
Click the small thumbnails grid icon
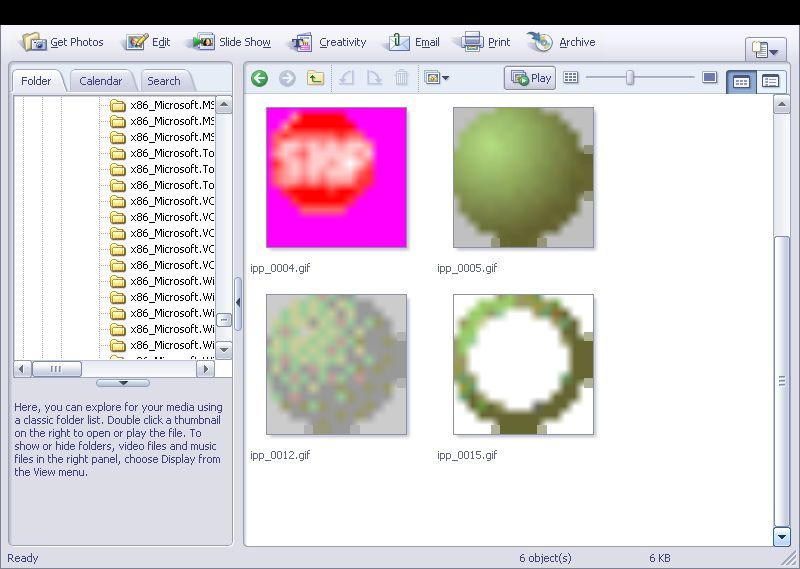[571, 78]
